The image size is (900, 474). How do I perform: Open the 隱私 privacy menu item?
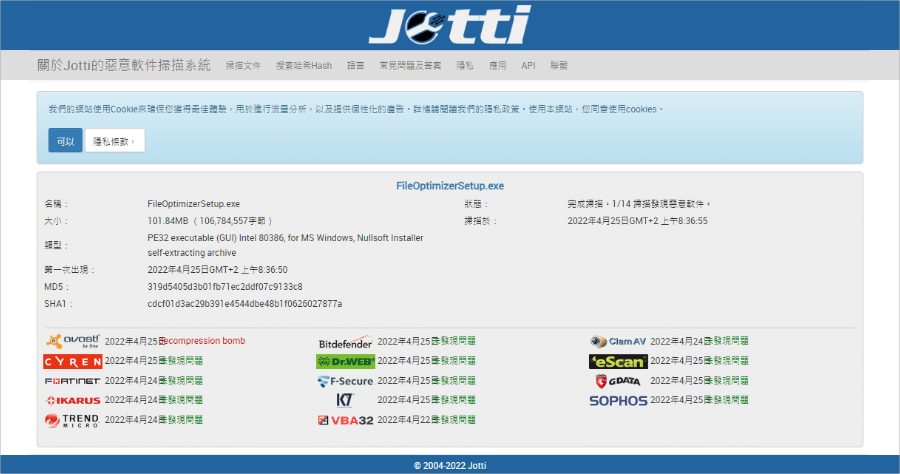click(465, 66)
